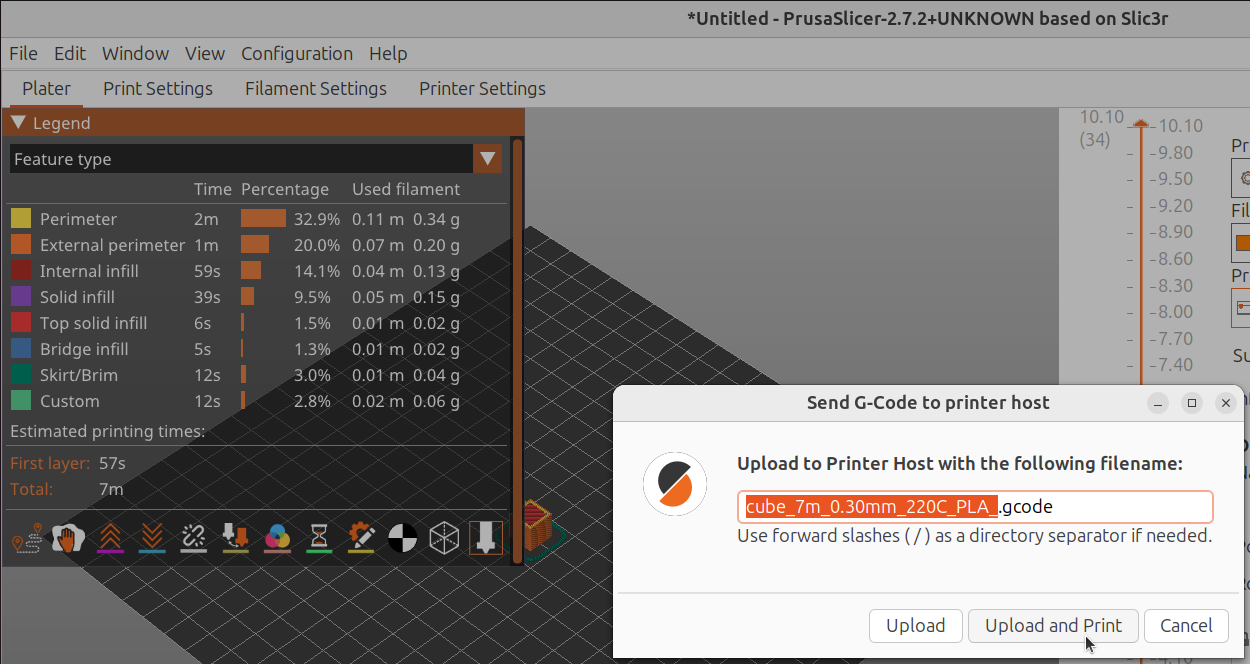The height and width of the screenshot is (664, 1250).
Task: Click the Total time value 7m
Action: 110,489
